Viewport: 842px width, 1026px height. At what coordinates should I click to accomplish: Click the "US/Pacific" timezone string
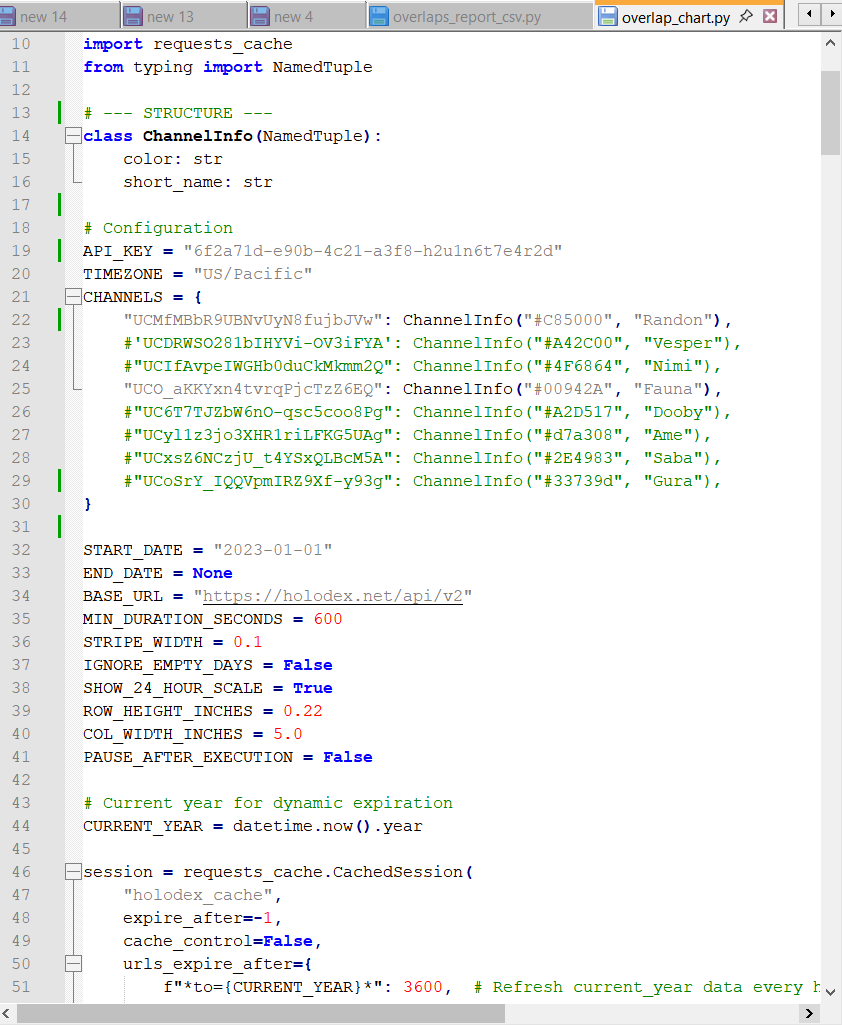click(x=253, y=274)
